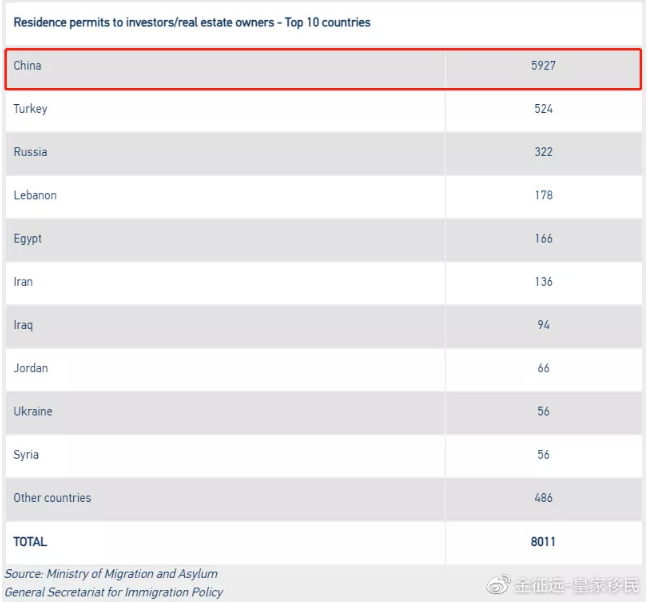Viewport: 649px width, 603px height.
Task: Click the 136 value for Iran
Action: point(543,282)
